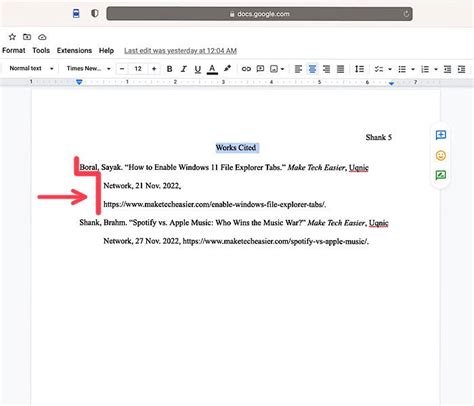Click the move to folder icon
474x406 pixels.
pyautogui.click(x=27, y=37)
